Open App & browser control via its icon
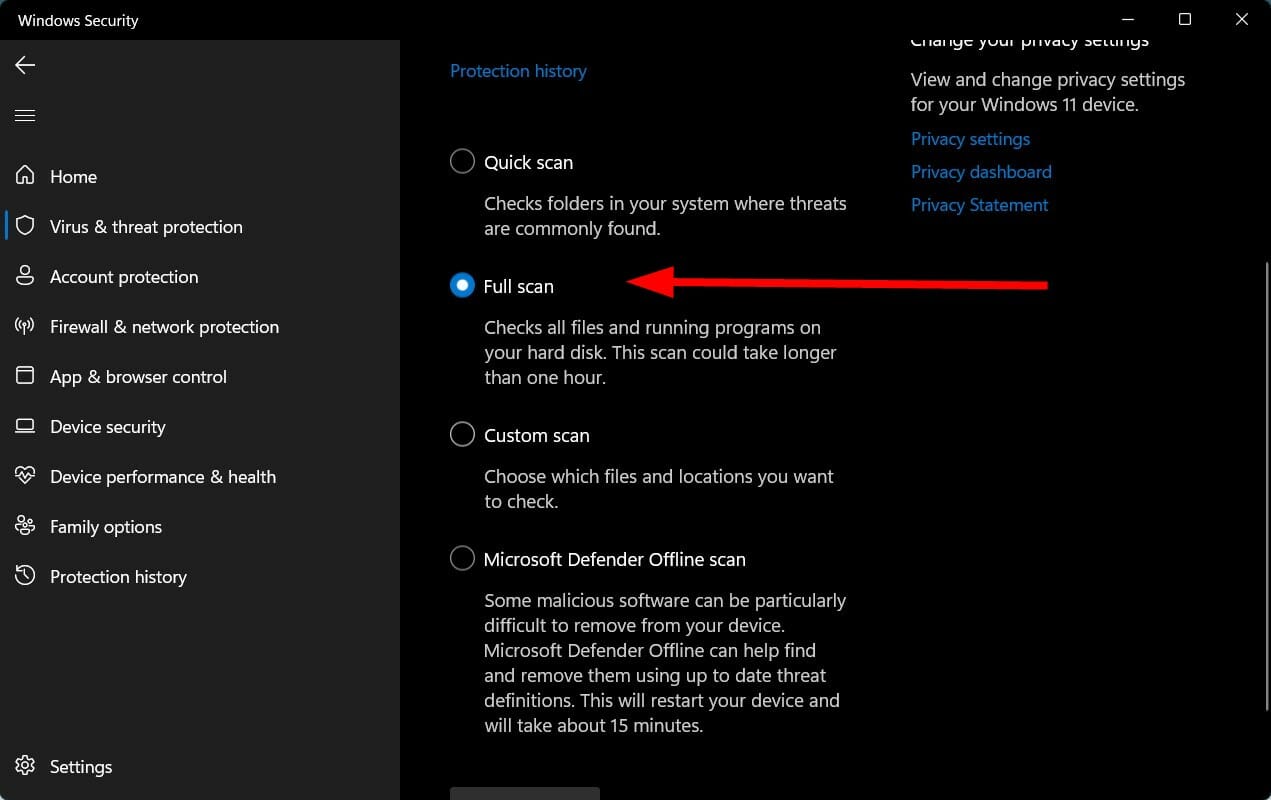 [24, 376]
